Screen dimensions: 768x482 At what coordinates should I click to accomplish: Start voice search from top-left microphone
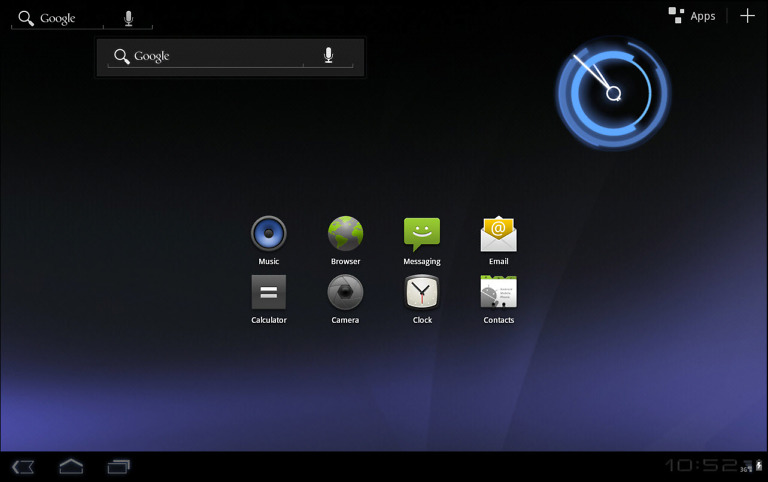(128, 19)
